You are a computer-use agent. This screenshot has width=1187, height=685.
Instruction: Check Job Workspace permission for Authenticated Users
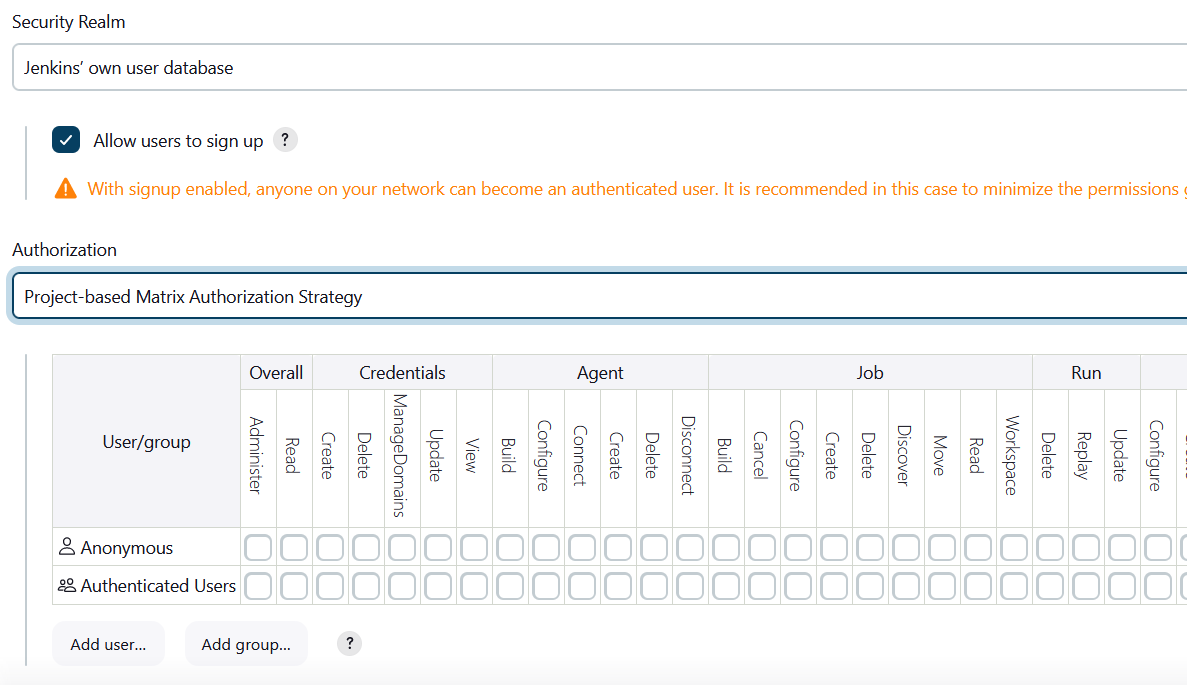[x=1014, y=586]
